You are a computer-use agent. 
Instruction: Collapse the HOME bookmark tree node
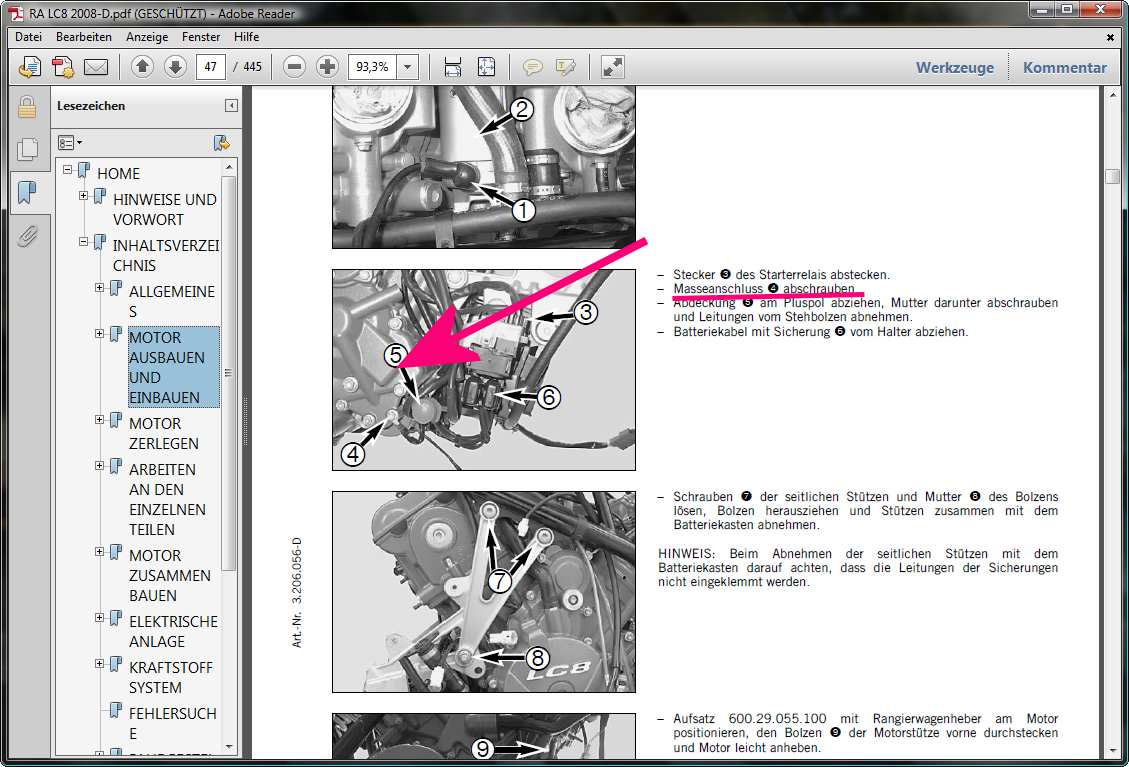point(67,170)
